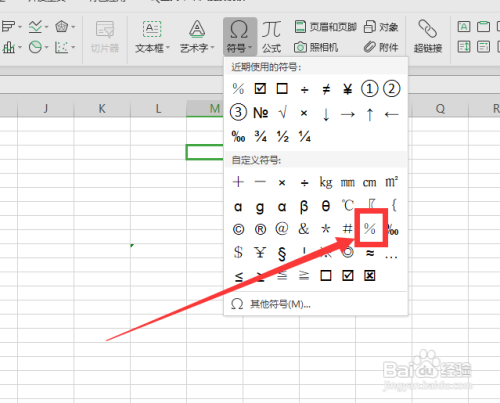Insert the ® registered symbol
The height and width of the screenshot is (403, 500).
point(260,229)
